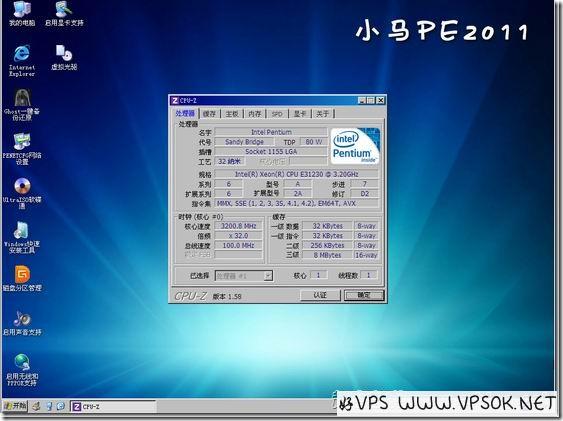Click the 代号 field showing Sandy Bridge
563x421 pixels.
(x=244, y=142)
